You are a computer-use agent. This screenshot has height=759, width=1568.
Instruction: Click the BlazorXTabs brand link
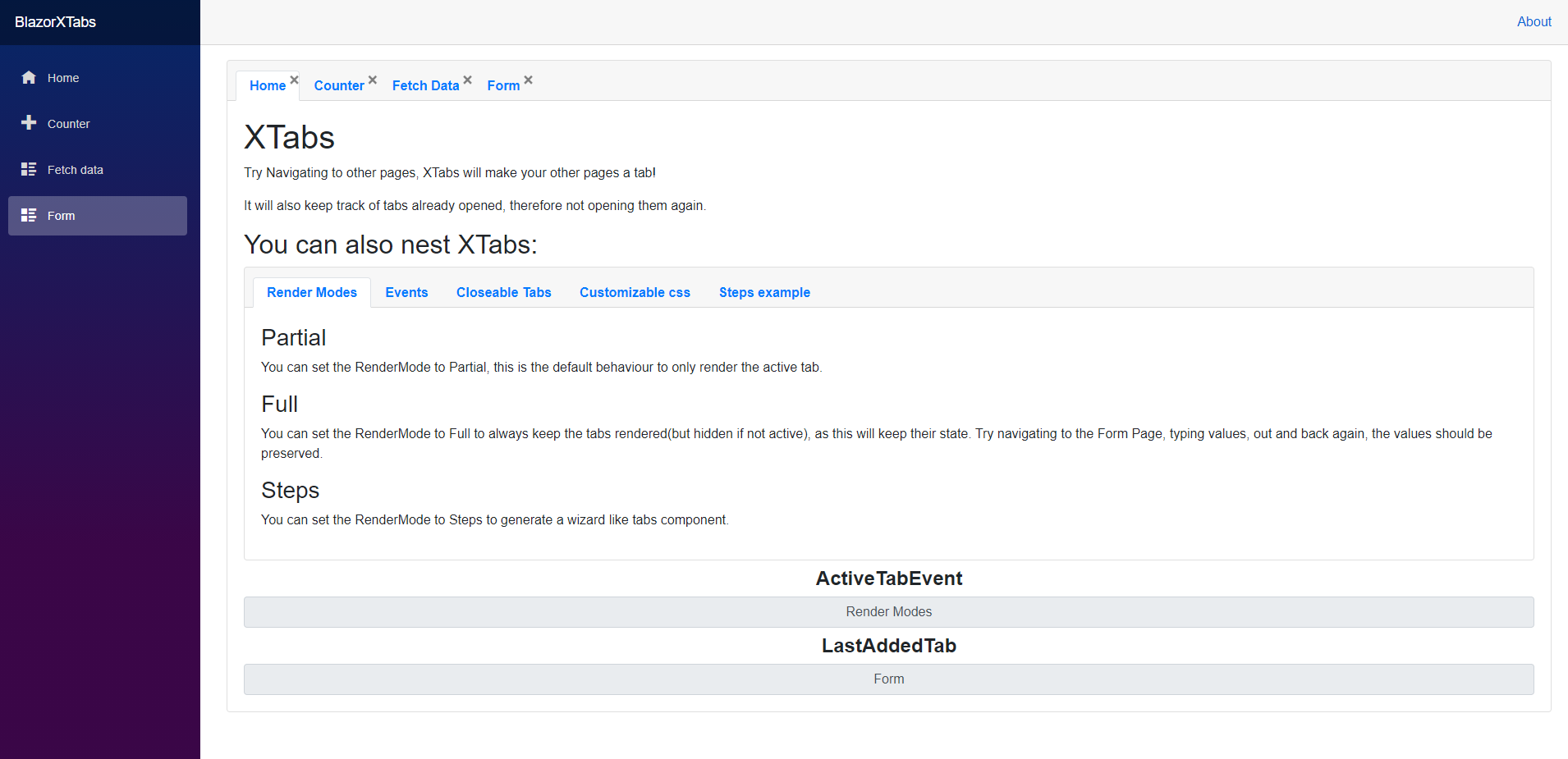point(55,22)
